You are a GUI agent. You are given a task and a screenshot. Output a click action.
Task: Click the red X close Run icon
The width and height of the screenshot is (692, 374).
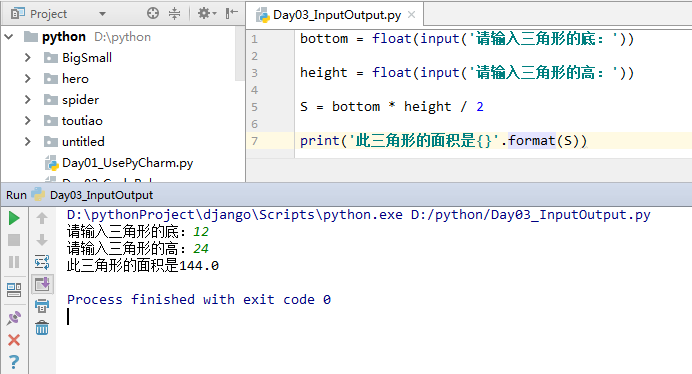pyautogui.click(x=14, y=340)
